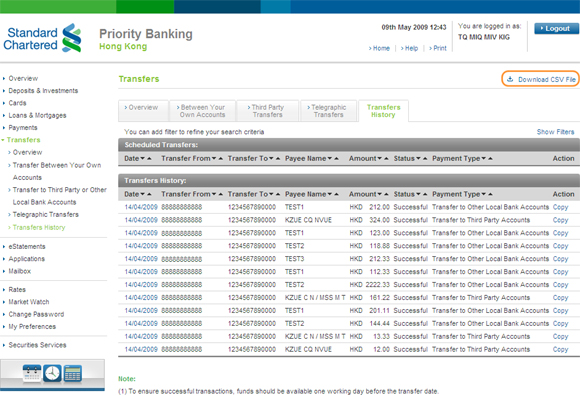This screenshot has width=580, height=396.
Task: Open My Preferences in the sidebar
Action: pyautogui.click(x=32, y=326)
